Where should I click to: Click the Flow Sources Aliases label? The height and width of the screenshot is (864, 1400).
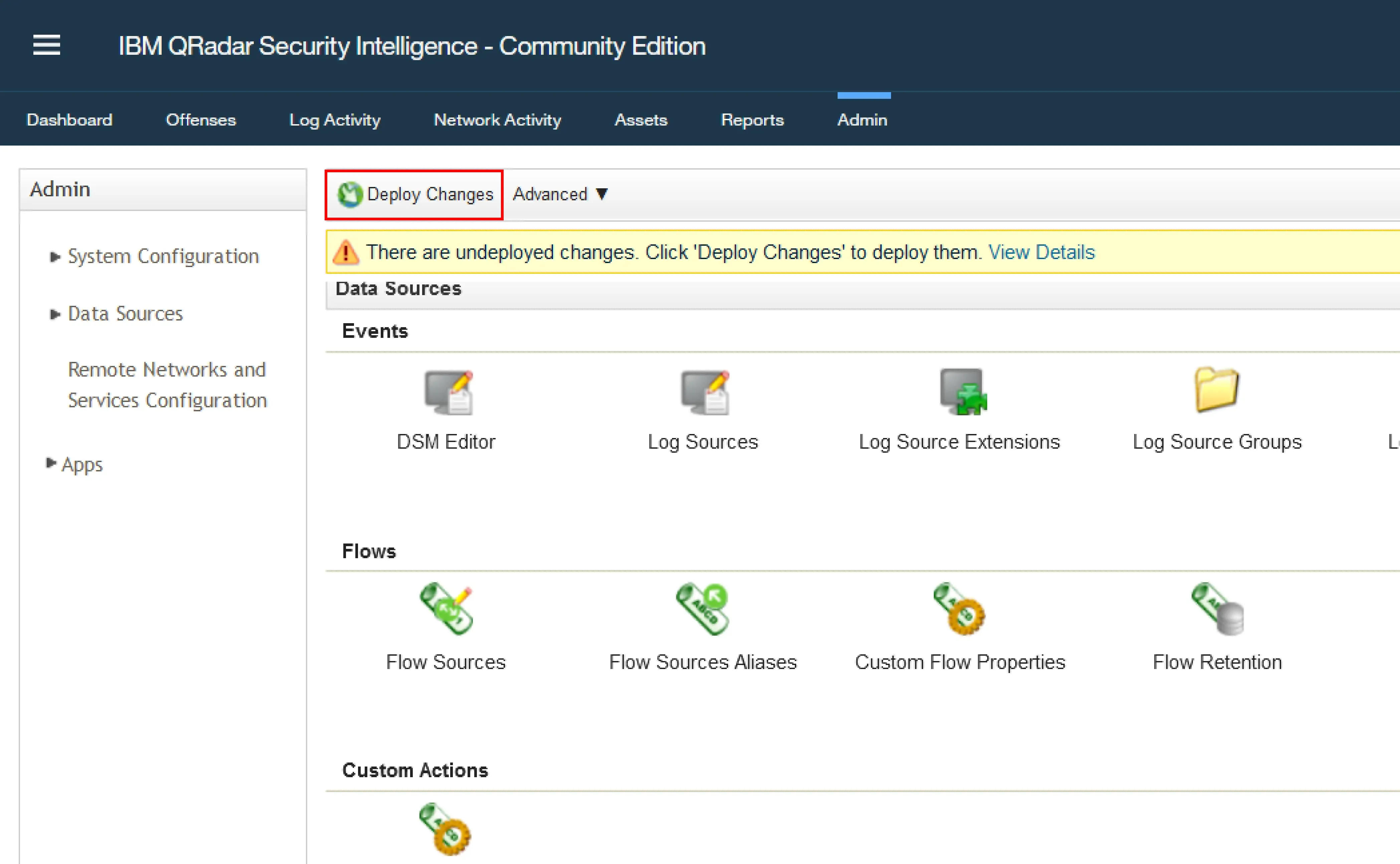pos(703,662)
